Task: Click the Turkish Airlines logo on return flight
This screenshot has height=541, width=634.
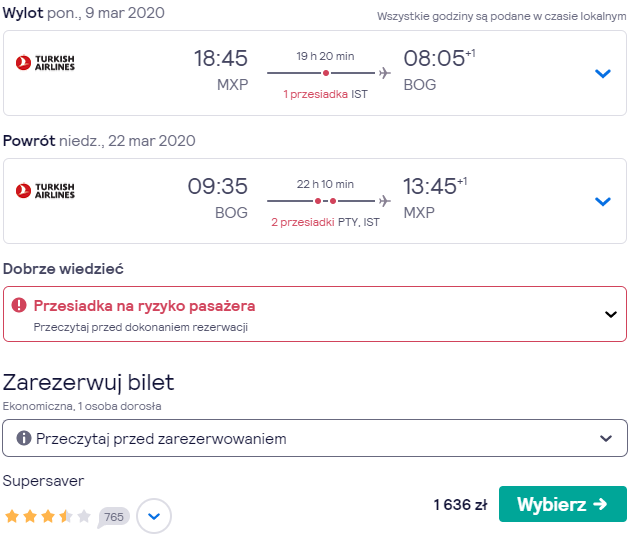Action: pyautogui.click(x=45, y=191)
